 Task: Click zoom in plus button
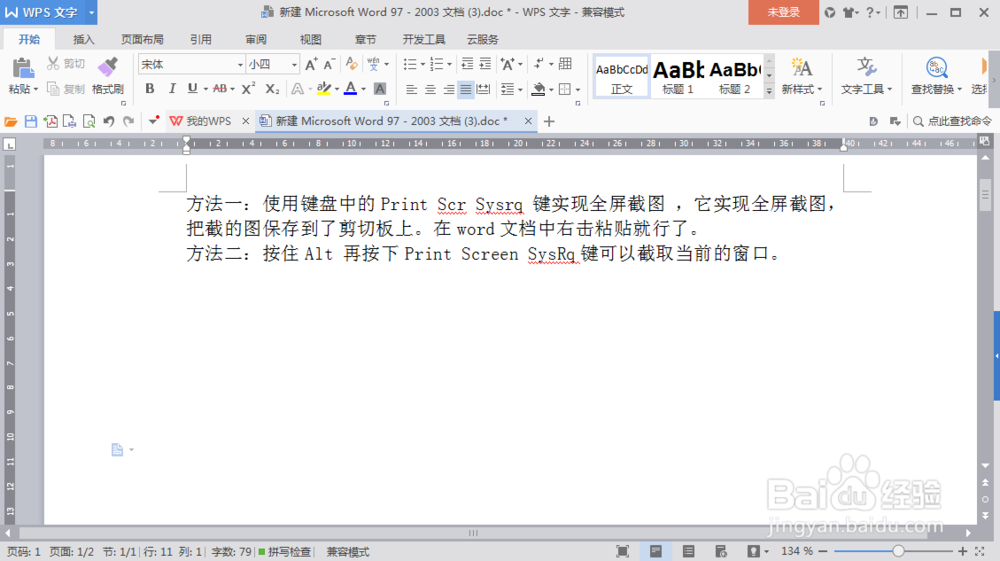[x=963, y=551]
